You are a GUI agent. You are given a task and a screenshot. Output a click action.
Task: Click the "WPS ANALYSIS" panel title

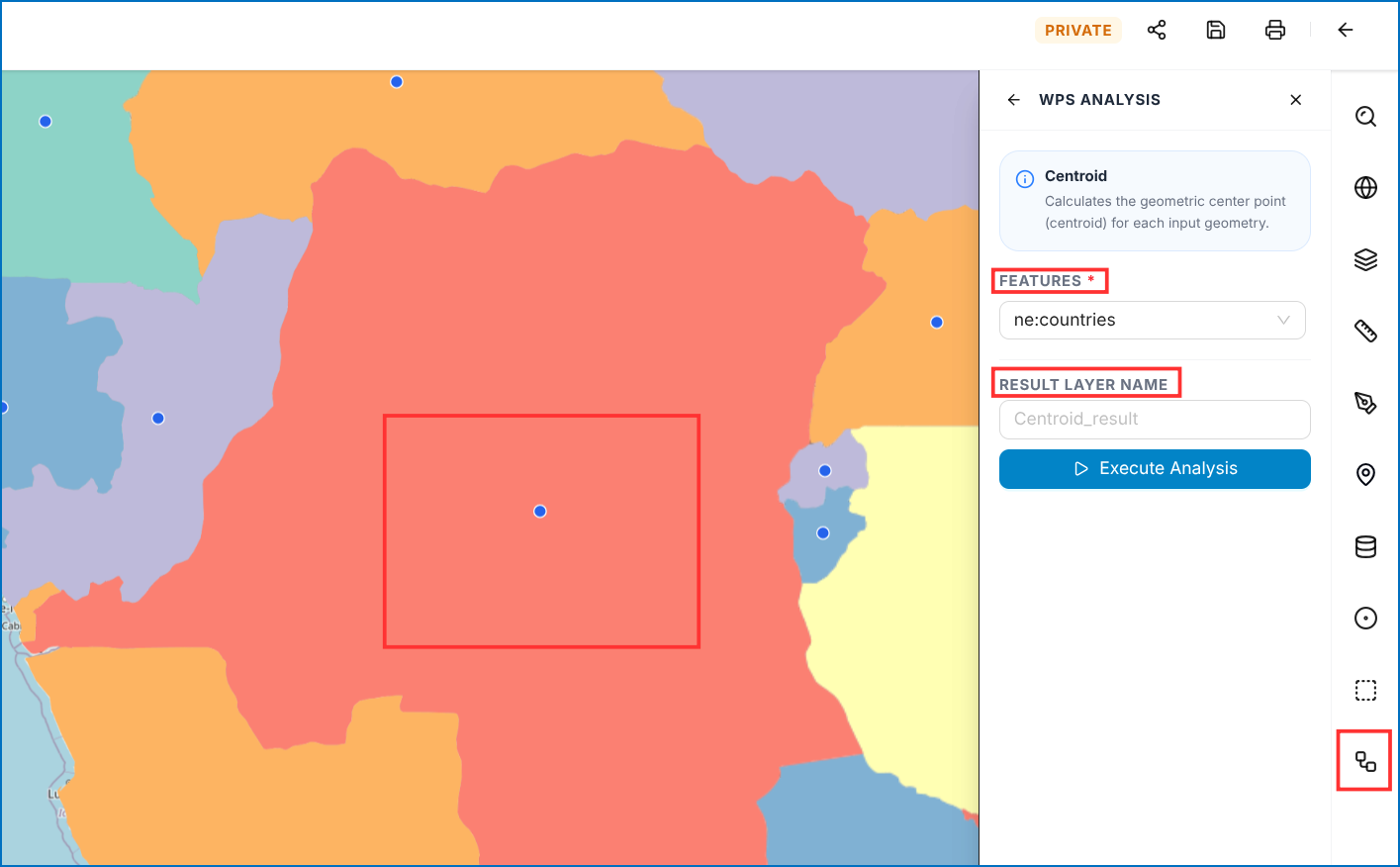[x=1099, y=100]
